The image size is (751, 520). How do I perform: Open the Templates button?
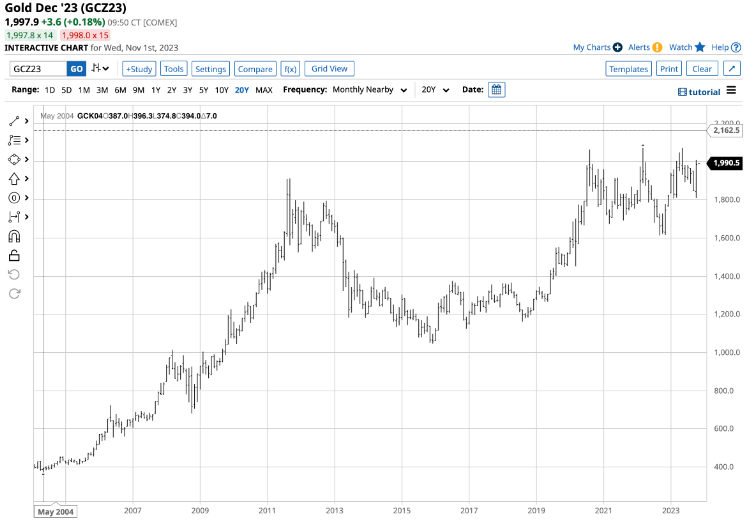628,68
